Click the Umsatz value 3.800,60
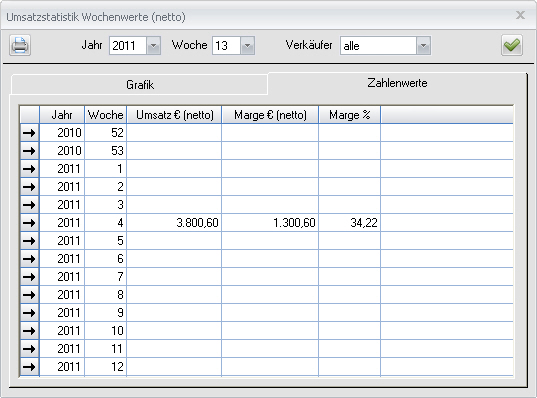 (x=174, y=223)
